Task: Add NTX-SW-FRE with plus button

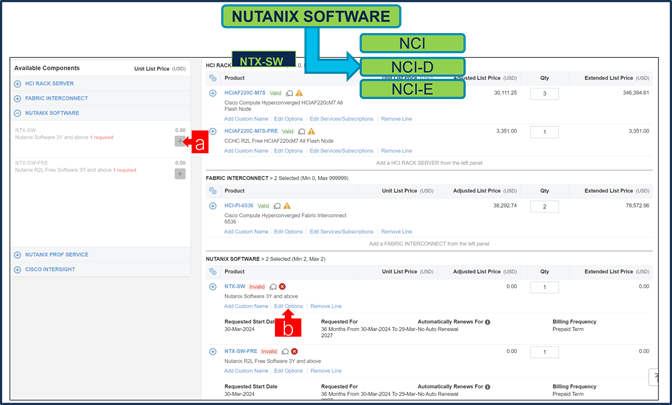Action: [180, 174]
